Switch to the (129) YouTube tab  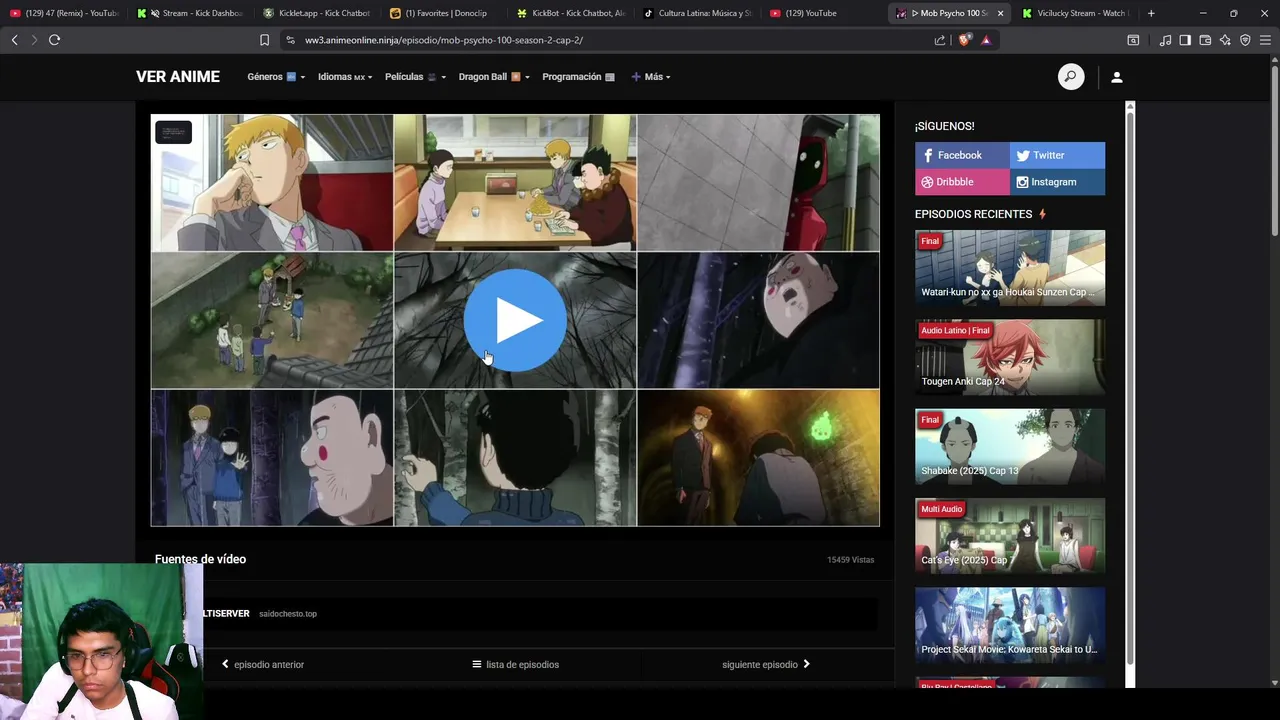click(x=824, y=13)
